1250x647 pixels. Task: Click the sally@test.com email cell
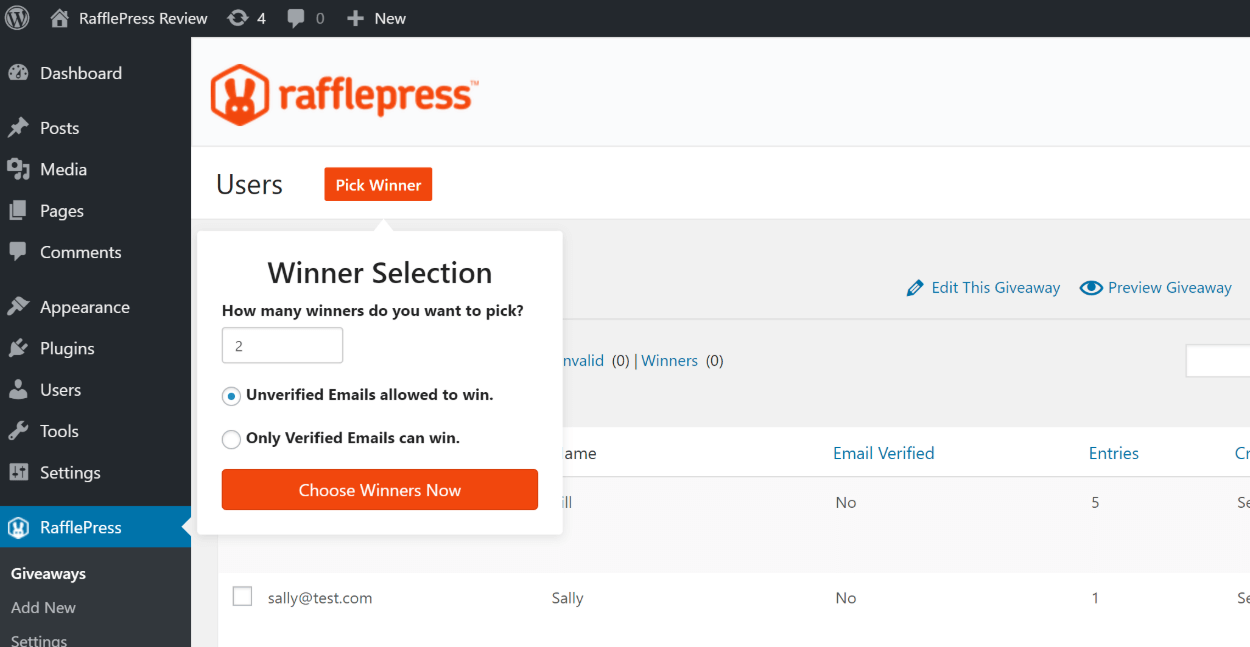click(x=320, y=598)
